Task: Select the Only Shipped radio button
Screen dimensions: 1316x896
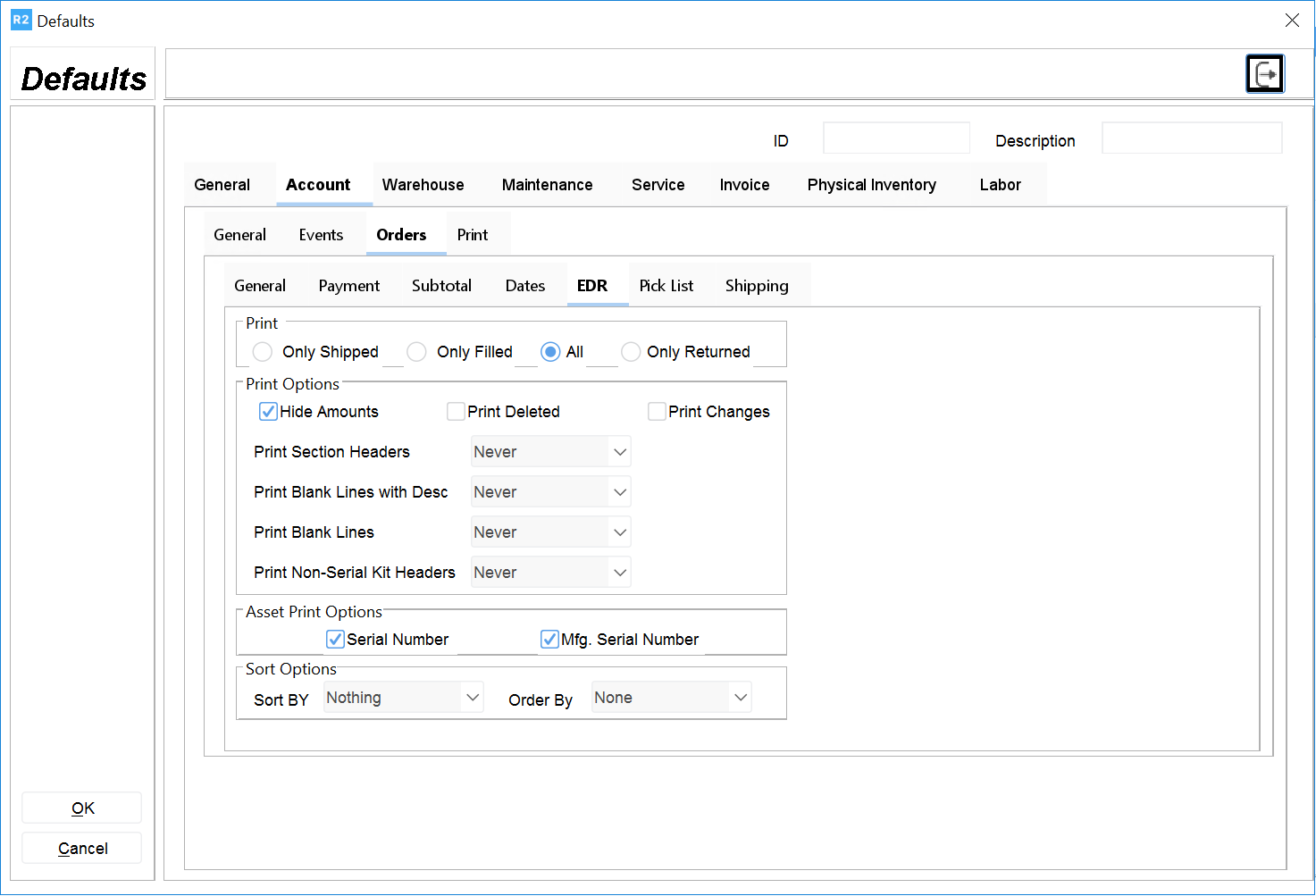Action: click(x=263, y=352)
